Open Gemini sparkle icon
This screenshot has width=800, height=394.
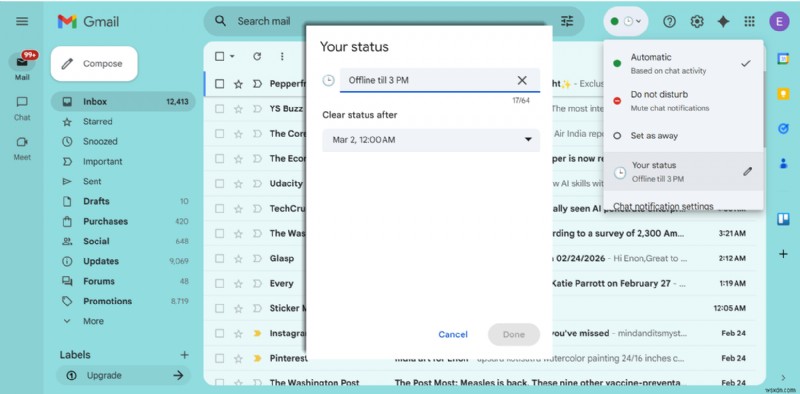click(x=723, y=21)
